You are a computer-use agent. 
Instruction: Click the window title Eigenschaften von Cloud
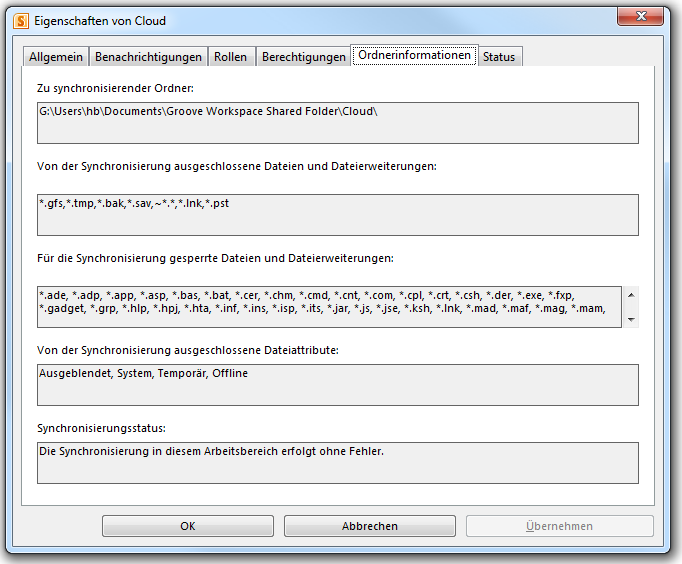[x=100, y=21]
